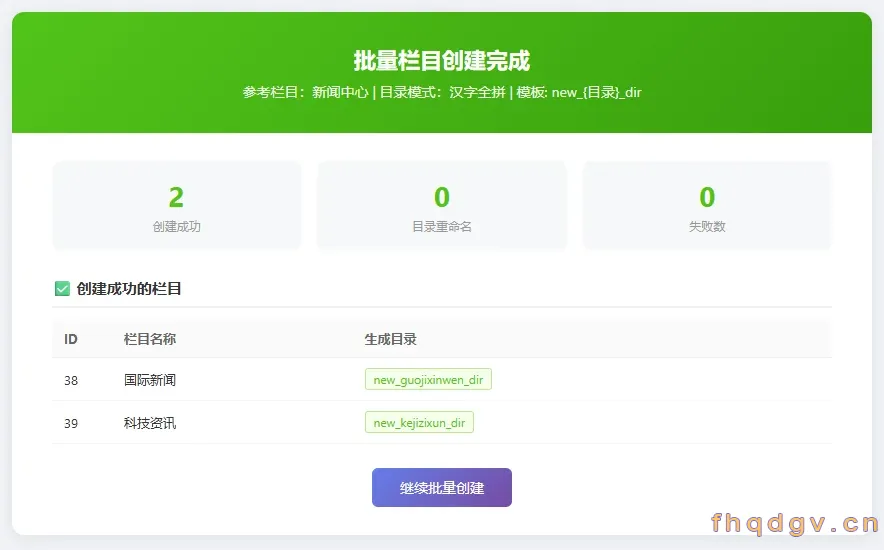884x550 pixels.
Task: Click the green checkmark icon beside 创建成功的栏目
Action: point(62,289)
